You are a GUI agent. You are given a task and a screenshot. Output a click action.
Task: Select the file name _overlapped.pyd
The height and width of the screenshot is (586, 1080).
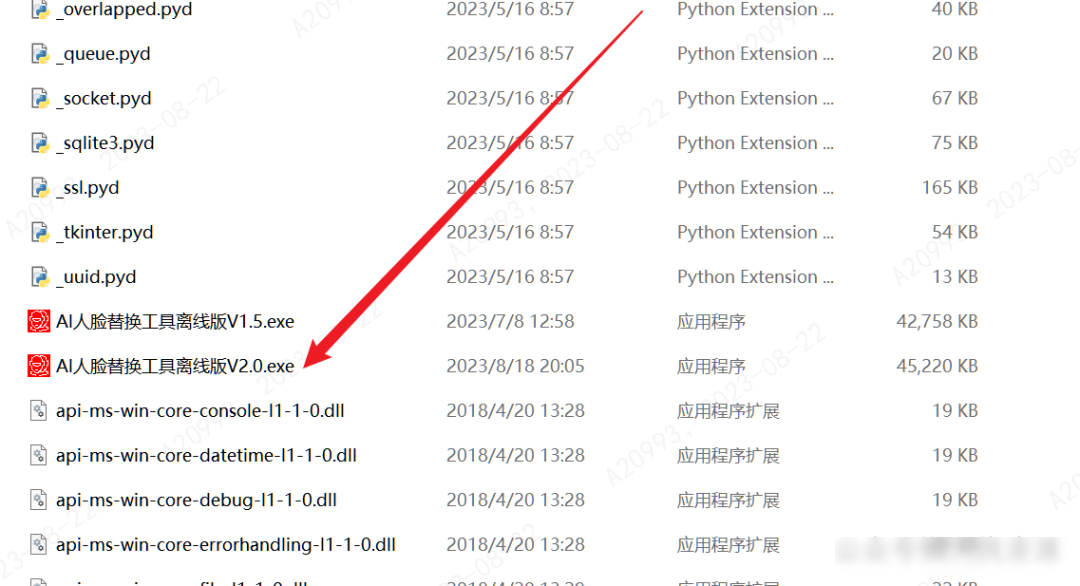tap(124, 10)
